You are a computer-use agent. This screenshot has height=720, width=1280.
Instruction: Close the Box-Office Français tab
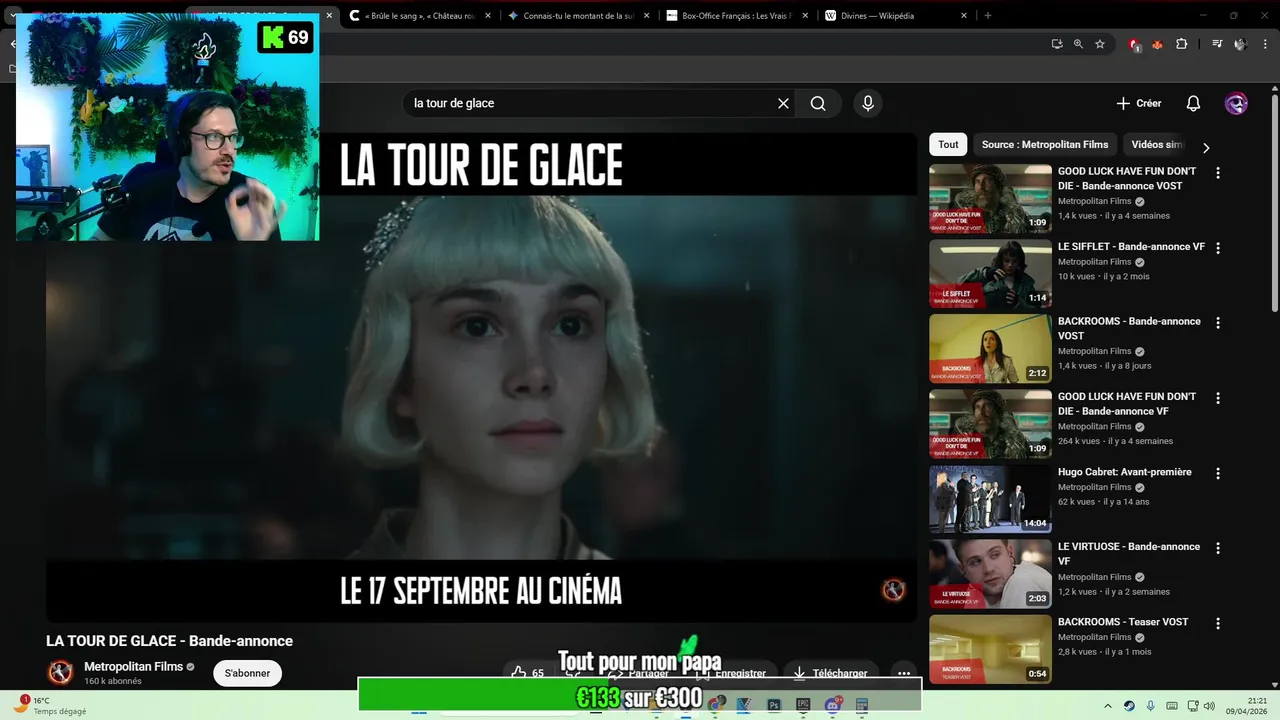[x=805, y=16]
